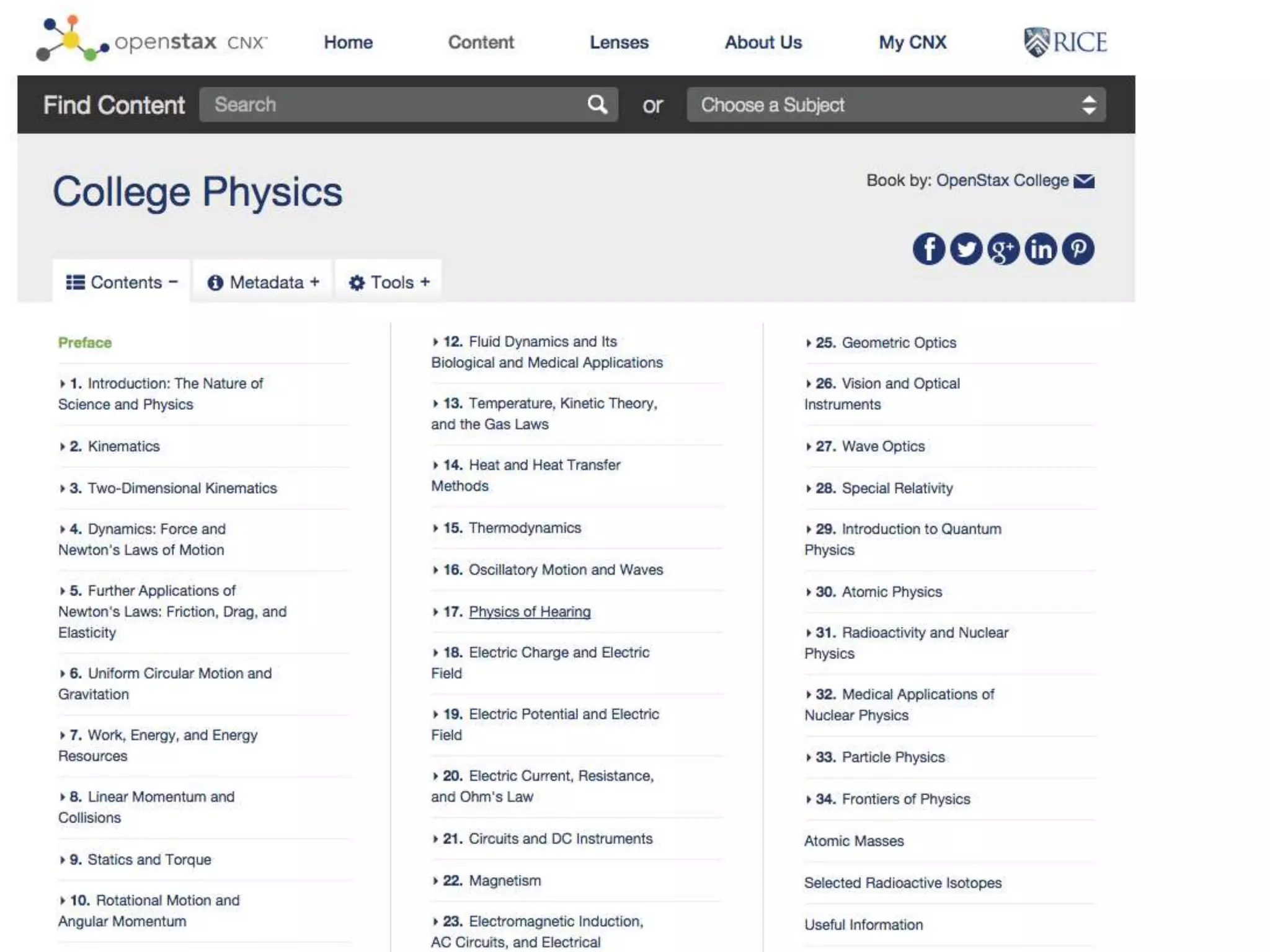Image resolution: width=1270 pixels, height=952 pixels.
Task: Open the green Preface link
Action: coord(85,343)
